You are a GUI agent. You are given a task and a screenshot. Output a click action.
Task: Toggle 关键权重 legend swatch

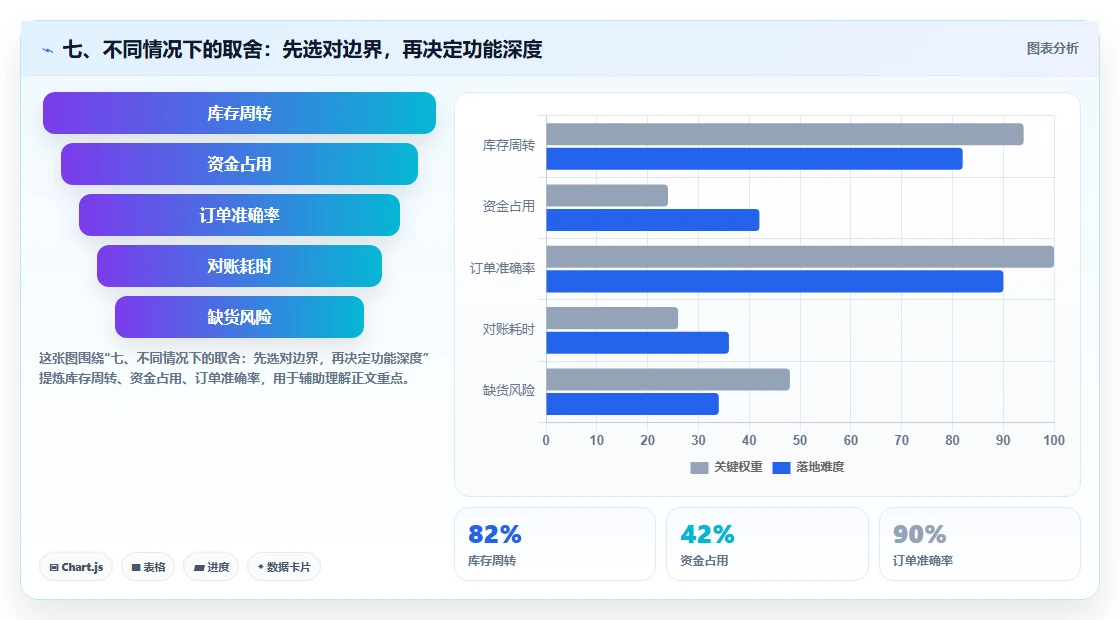pos(699,467)
